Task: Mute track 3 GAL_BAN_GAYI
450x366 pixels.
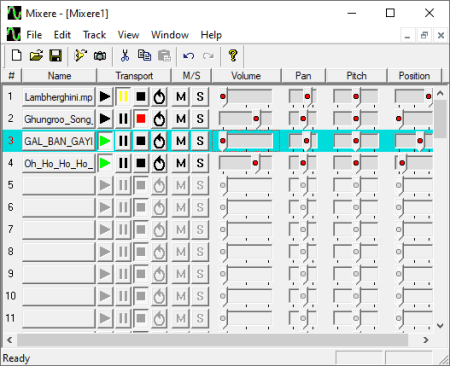Action: point(181,141)
